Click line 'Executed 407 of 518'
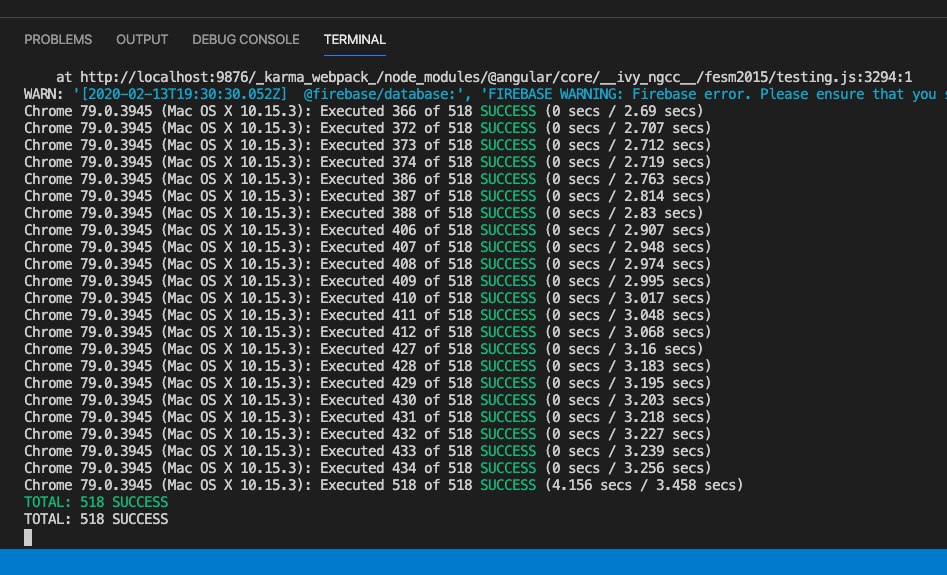947x575 pixels. point(368,247)
